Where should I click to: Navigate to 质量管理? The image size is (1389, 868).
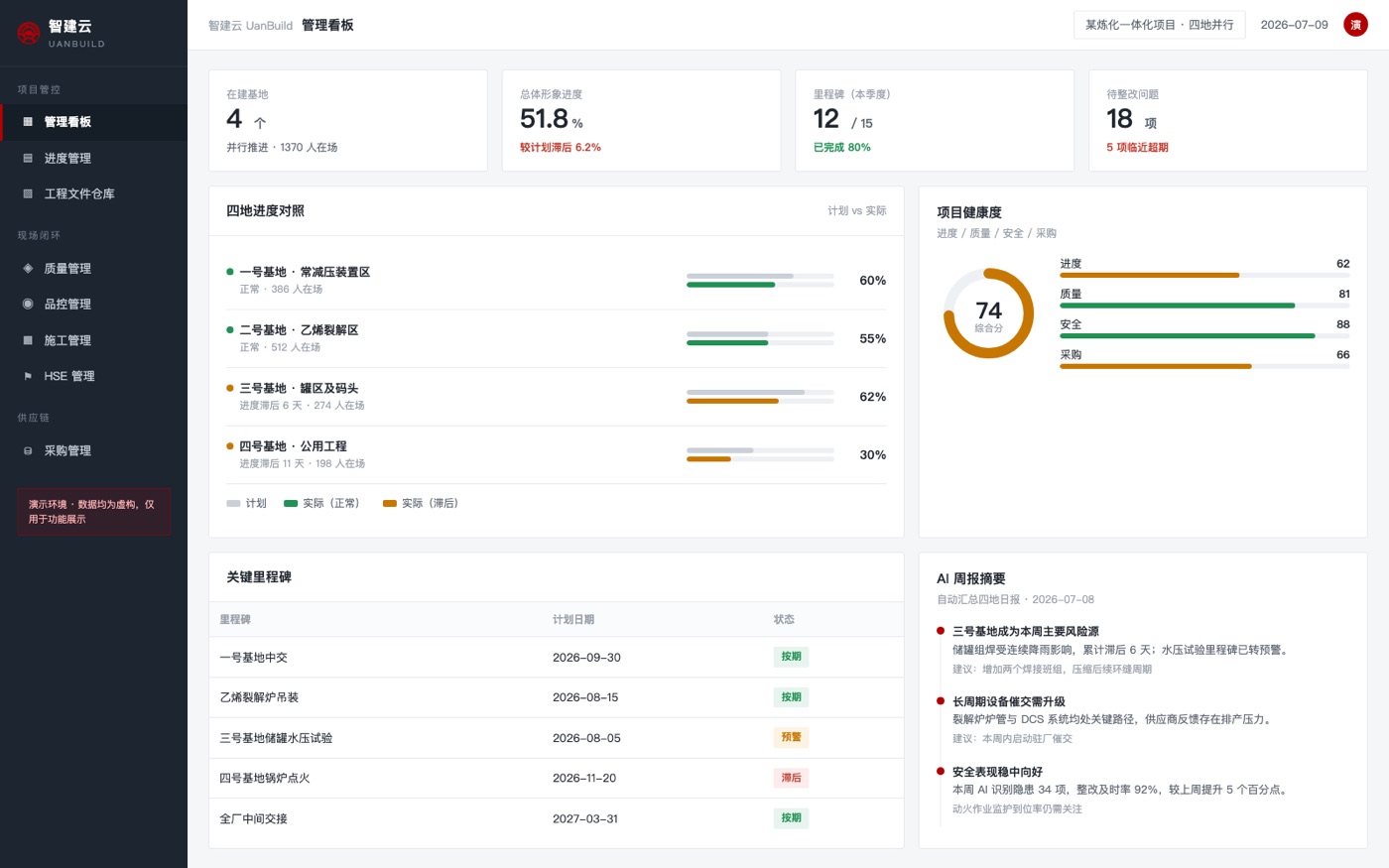[x=93, y=268]
